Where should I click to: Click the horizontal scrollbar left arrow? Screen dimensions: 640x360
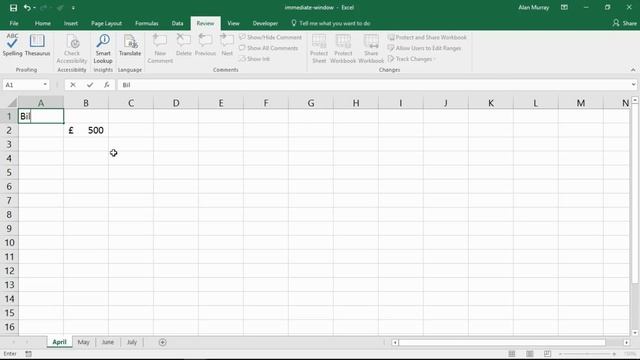click(395, 342)
